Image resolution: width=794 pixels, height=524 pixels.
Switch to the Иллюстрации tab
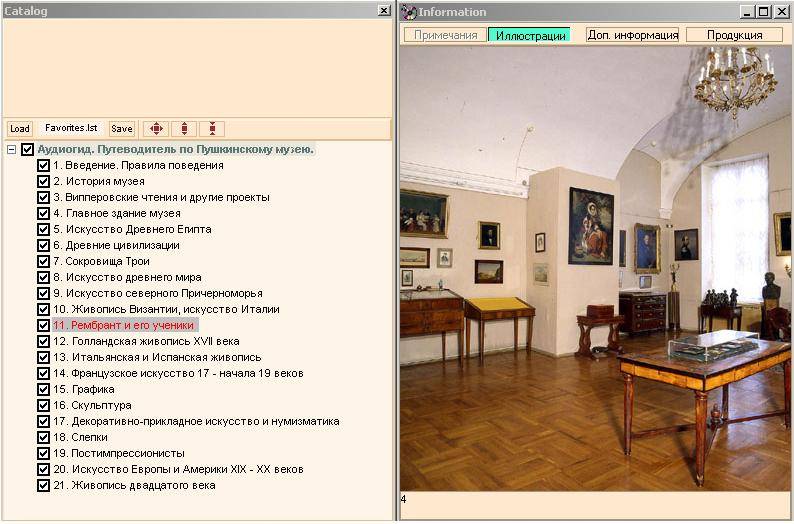pos(530,35)
